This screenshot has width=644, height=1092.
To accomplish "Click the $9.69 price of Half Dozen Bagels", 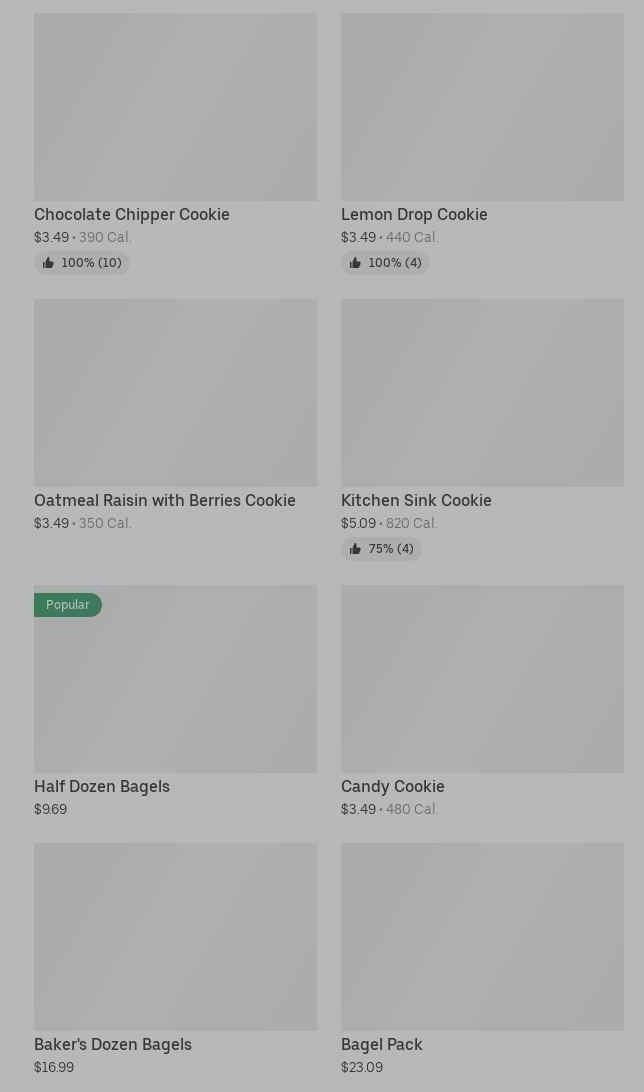I will (50, 809).
